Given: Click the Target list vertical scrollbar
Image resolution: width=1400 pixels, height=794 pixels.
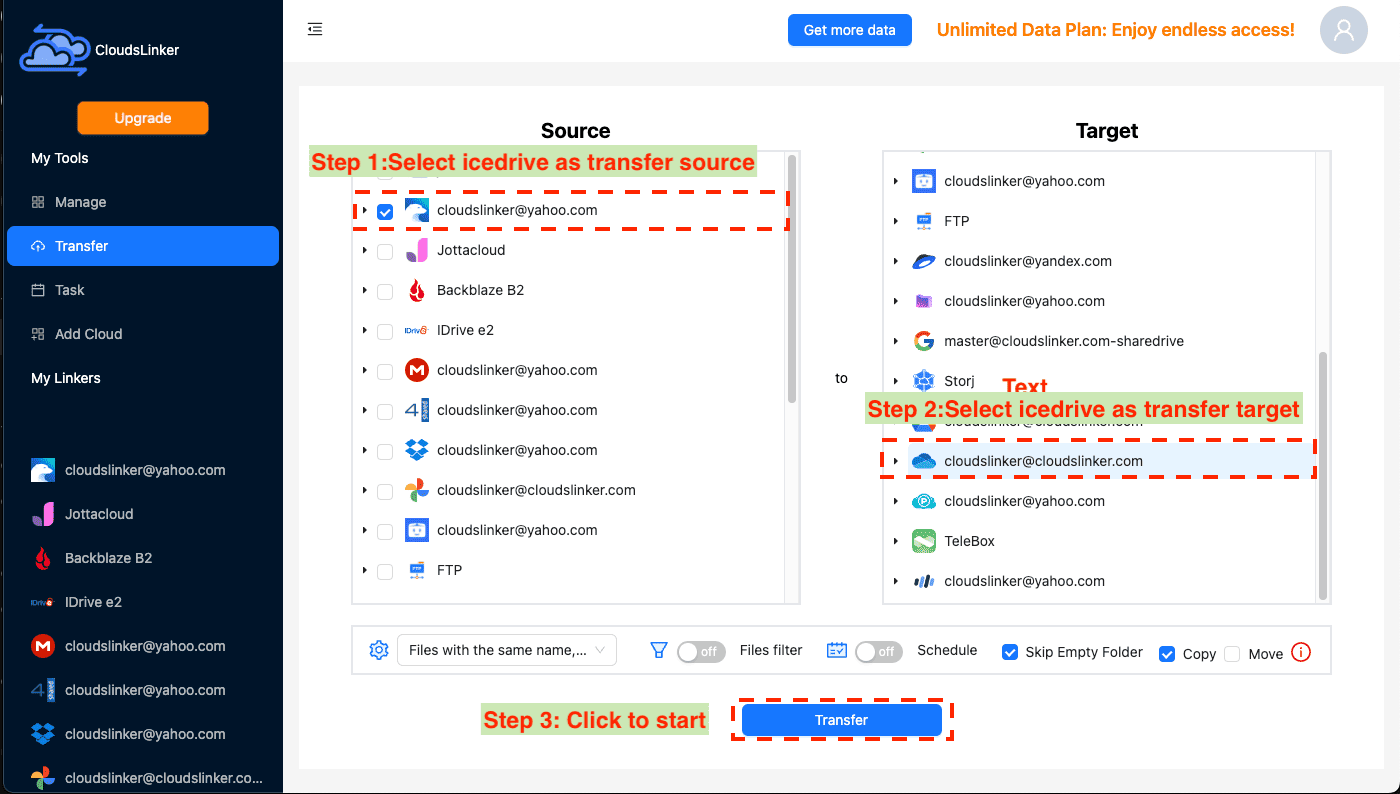Looking at the screenshot, I should (x=1323, y=475).
